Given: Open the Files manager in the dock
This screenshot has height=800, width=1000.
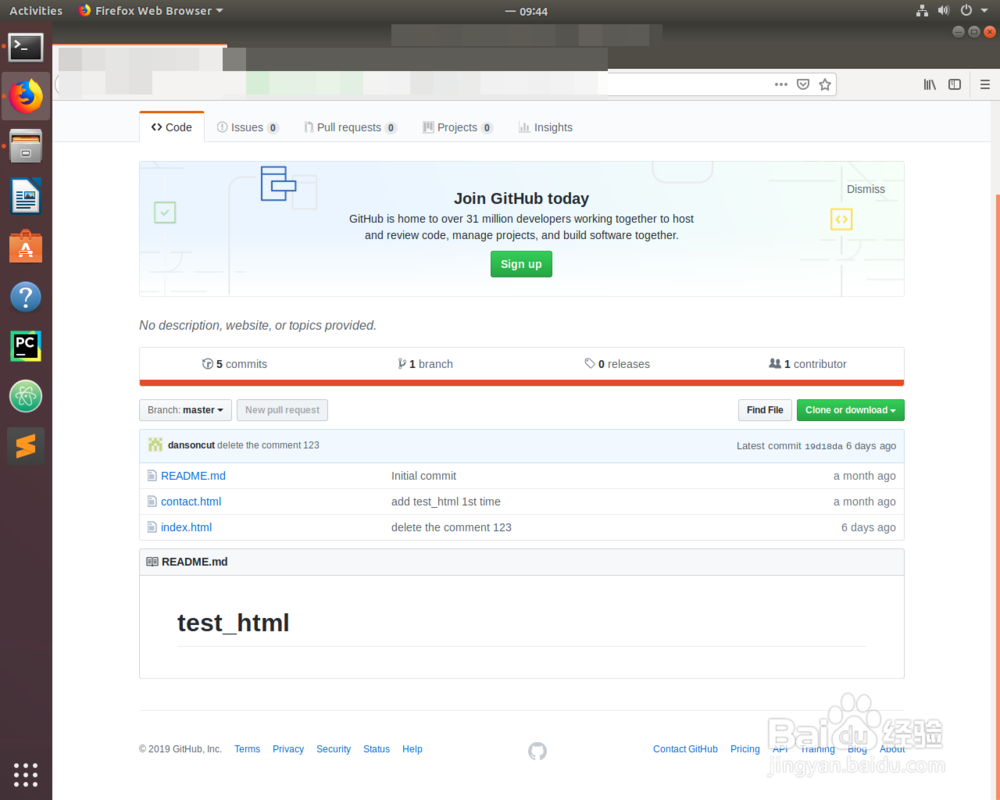Looking at the screenshot, I should (x=26, y=146).
